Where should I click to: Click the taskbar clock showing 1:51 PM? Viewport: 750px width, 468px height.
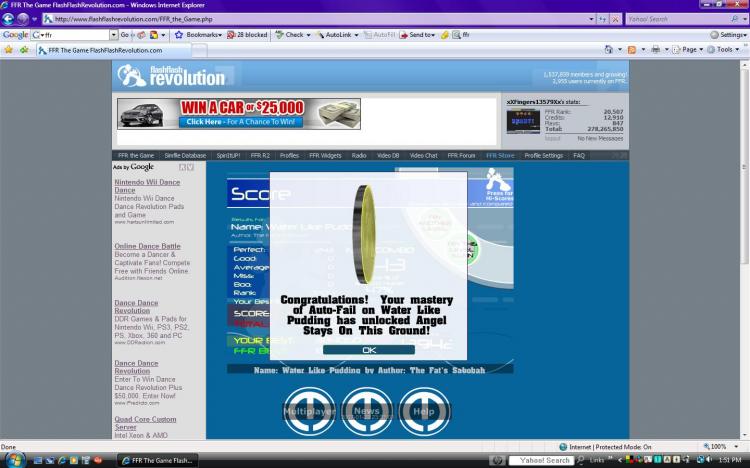[x=730, y=460]
